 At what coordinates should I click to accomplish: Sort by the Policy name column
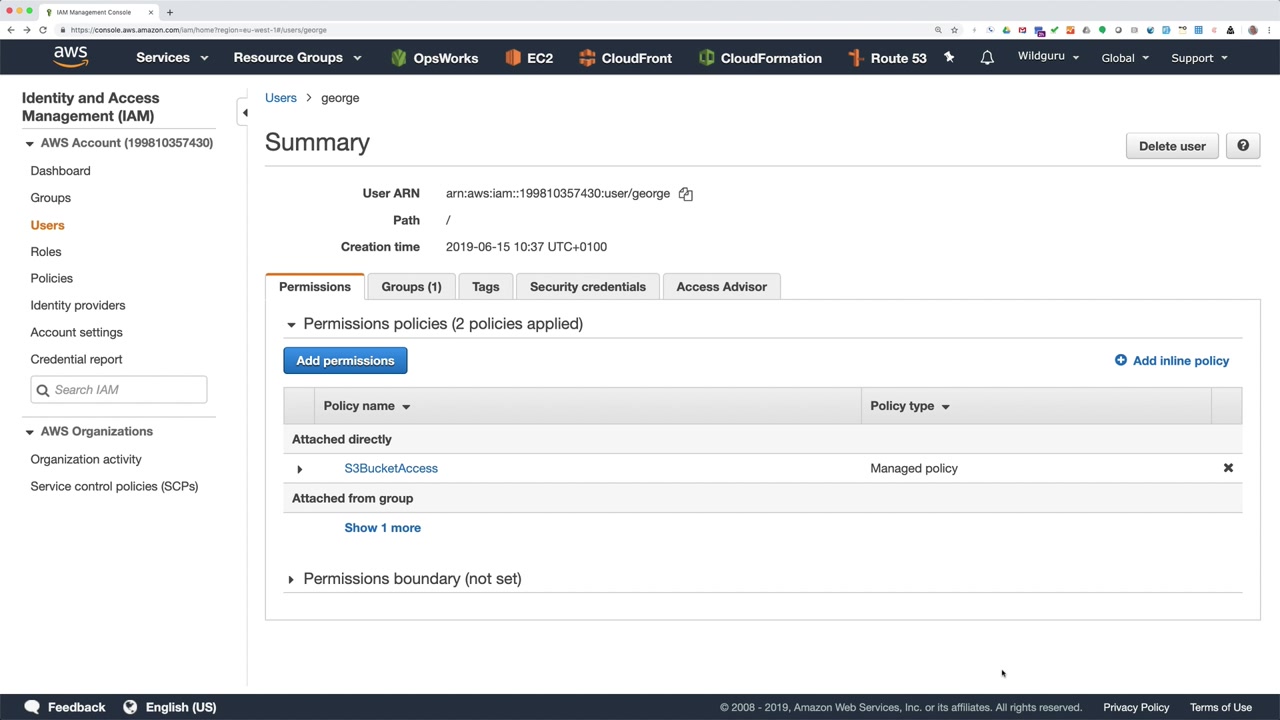367,406
